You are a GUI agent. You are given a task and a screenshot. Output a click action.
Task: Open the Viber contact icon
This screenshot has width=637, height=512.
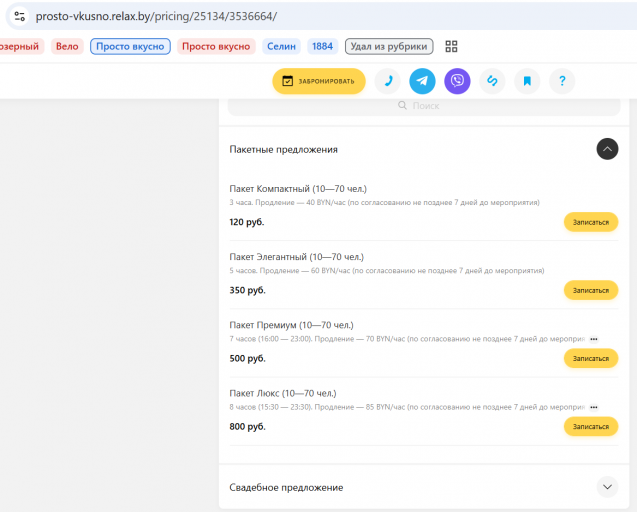[457, 81]
